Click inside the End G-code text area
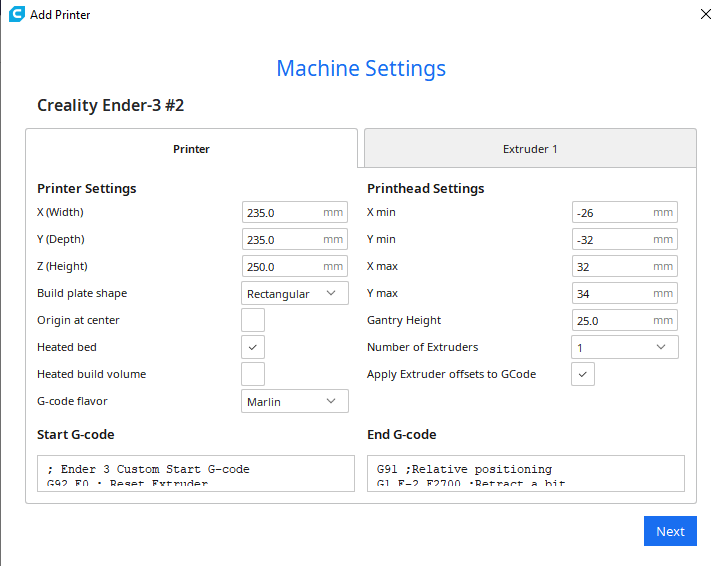The image size is (720, 566). tap(526, 473)
